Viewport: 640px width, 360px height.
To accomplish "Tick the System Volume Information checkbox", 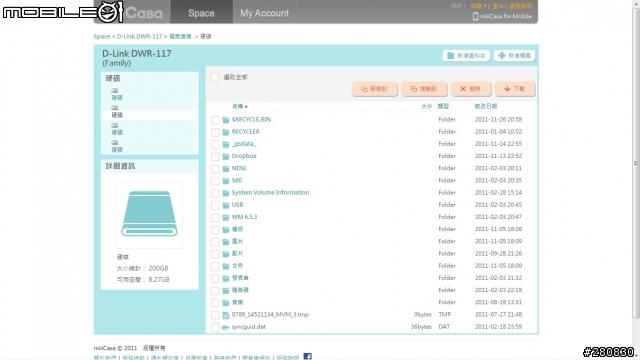I will pyautogui.click(x=215, y=193).
